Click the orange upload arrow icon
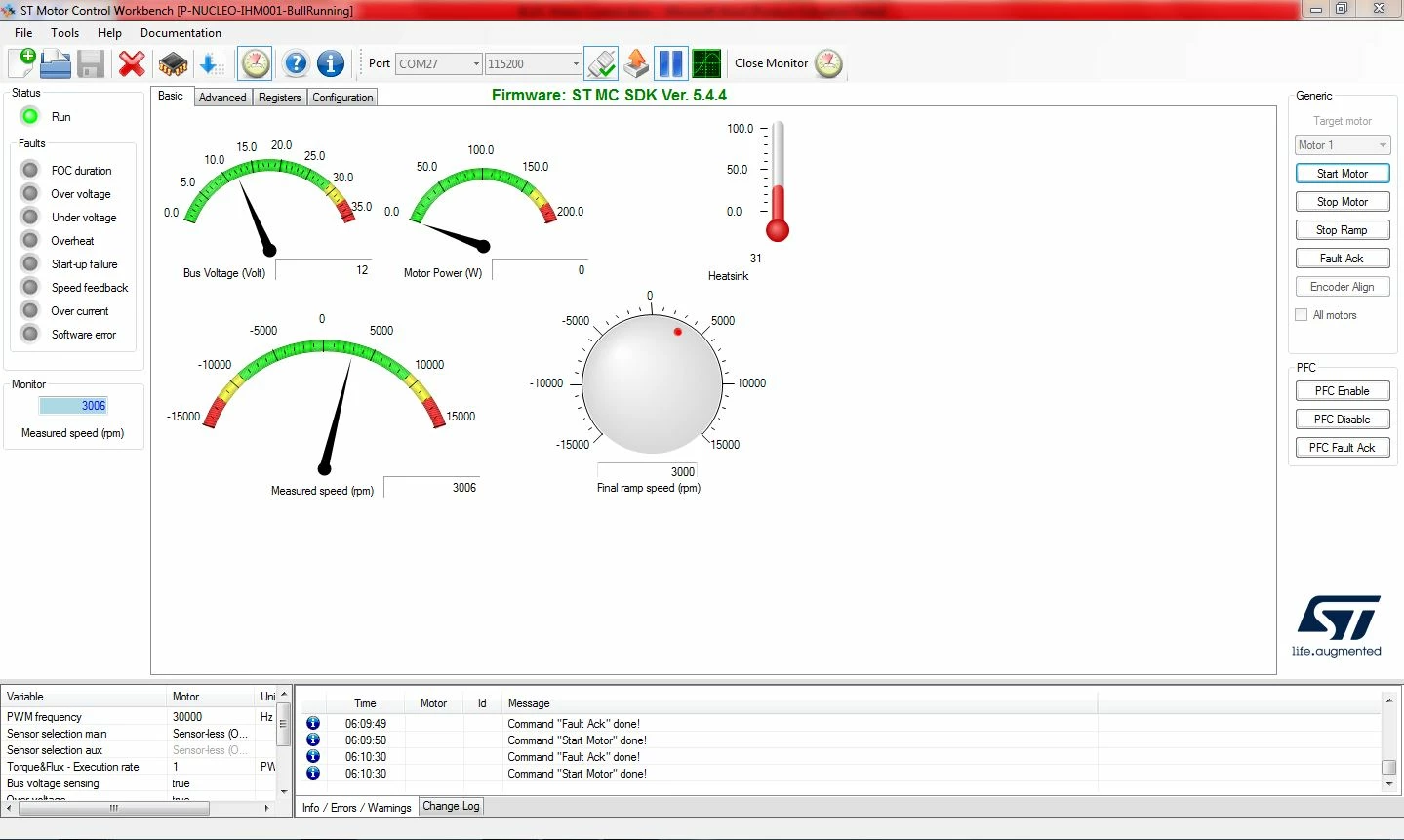1404x840 pixels. pyautogui.click(x=636, y=63)
